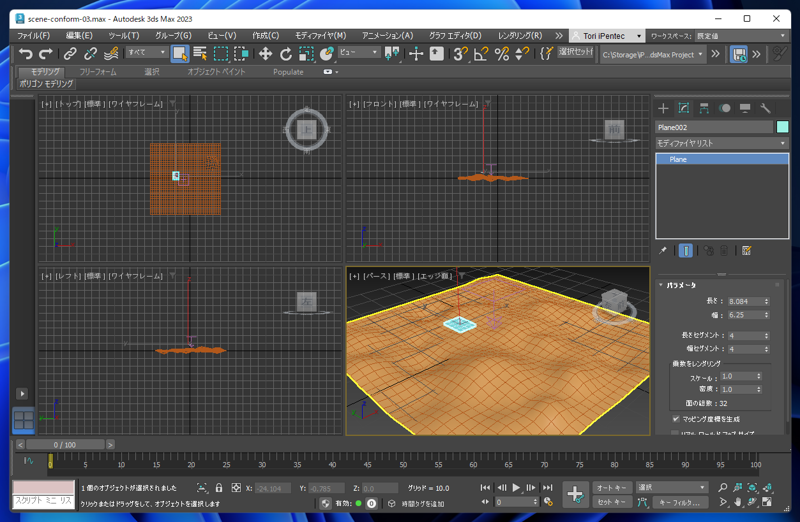The height and width of the screenshot is (522, 800).
Task: Open レンダリング(R) menu
Action: 520,36
